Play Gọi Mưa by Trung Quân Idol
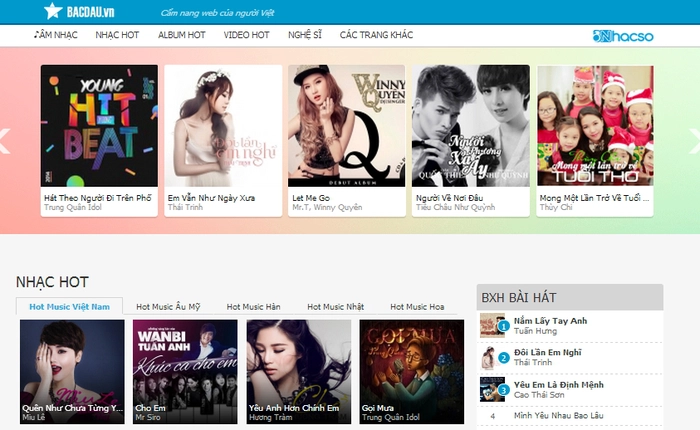The height and width of the screenshot is (430, 700). coord(412,372)
